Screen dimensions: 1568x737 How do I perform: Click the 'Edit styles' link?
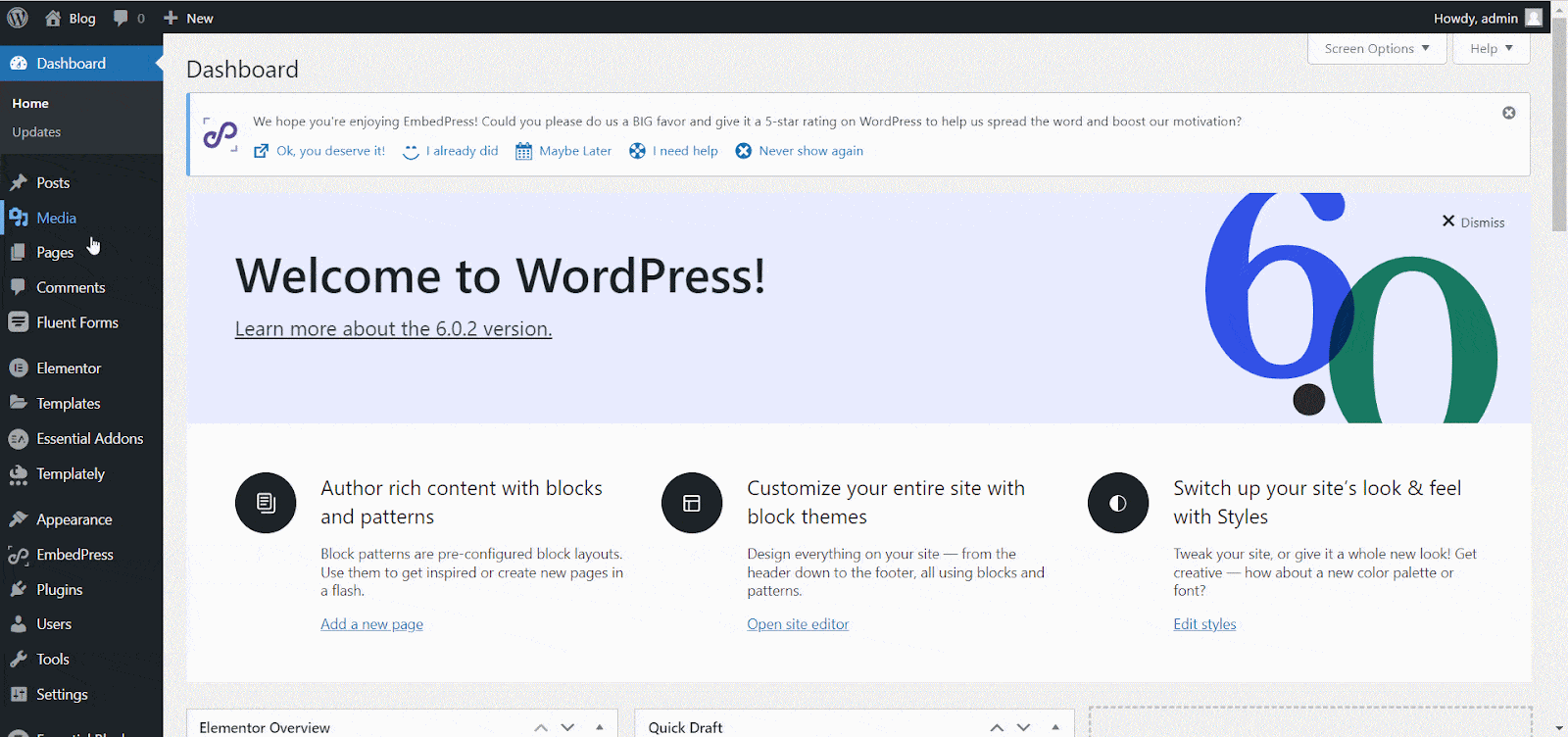pos(1204,624)
